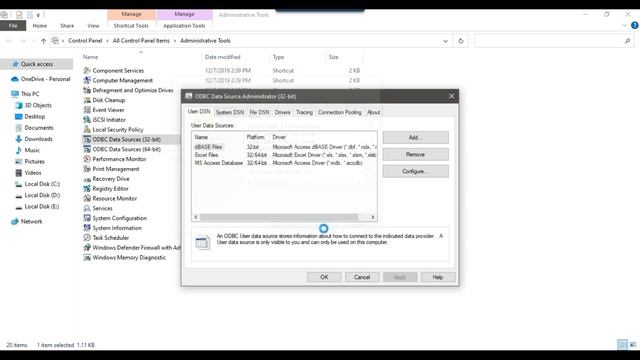Switch to Drivers tab

click(282, 112)
